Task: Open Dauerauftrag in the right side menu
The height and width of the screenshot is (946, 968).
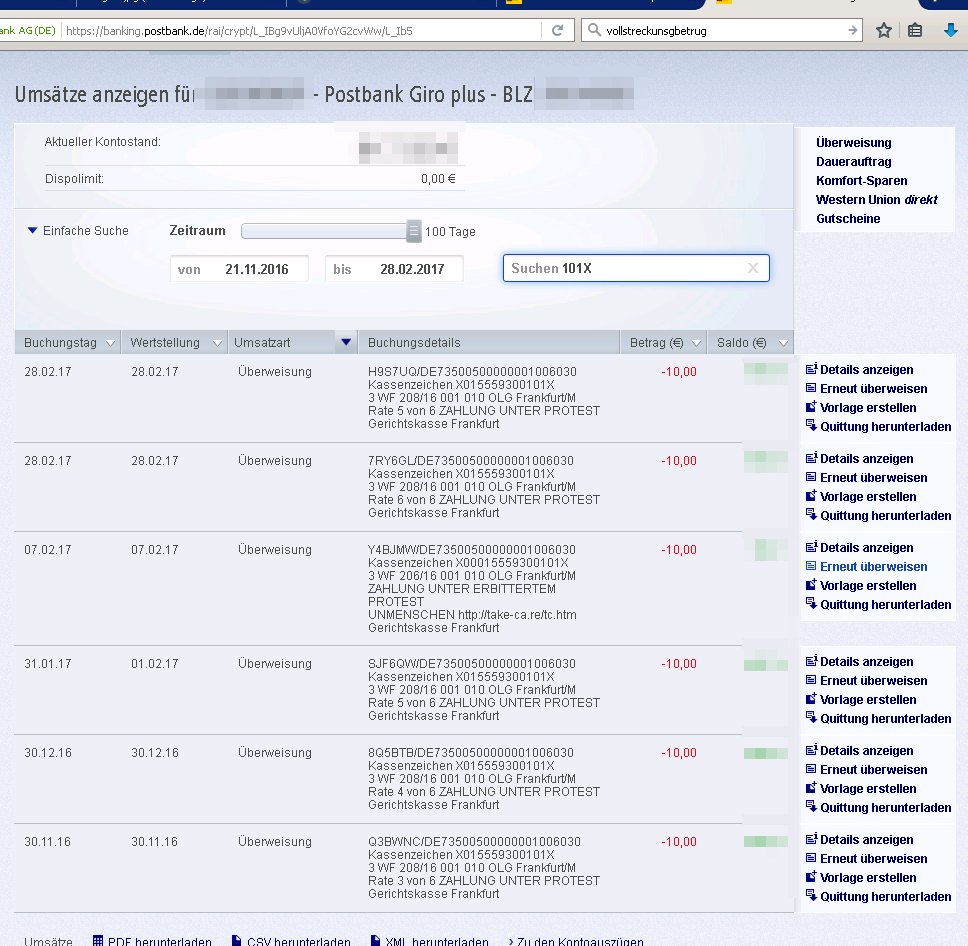Action: (x=853, y=162)
